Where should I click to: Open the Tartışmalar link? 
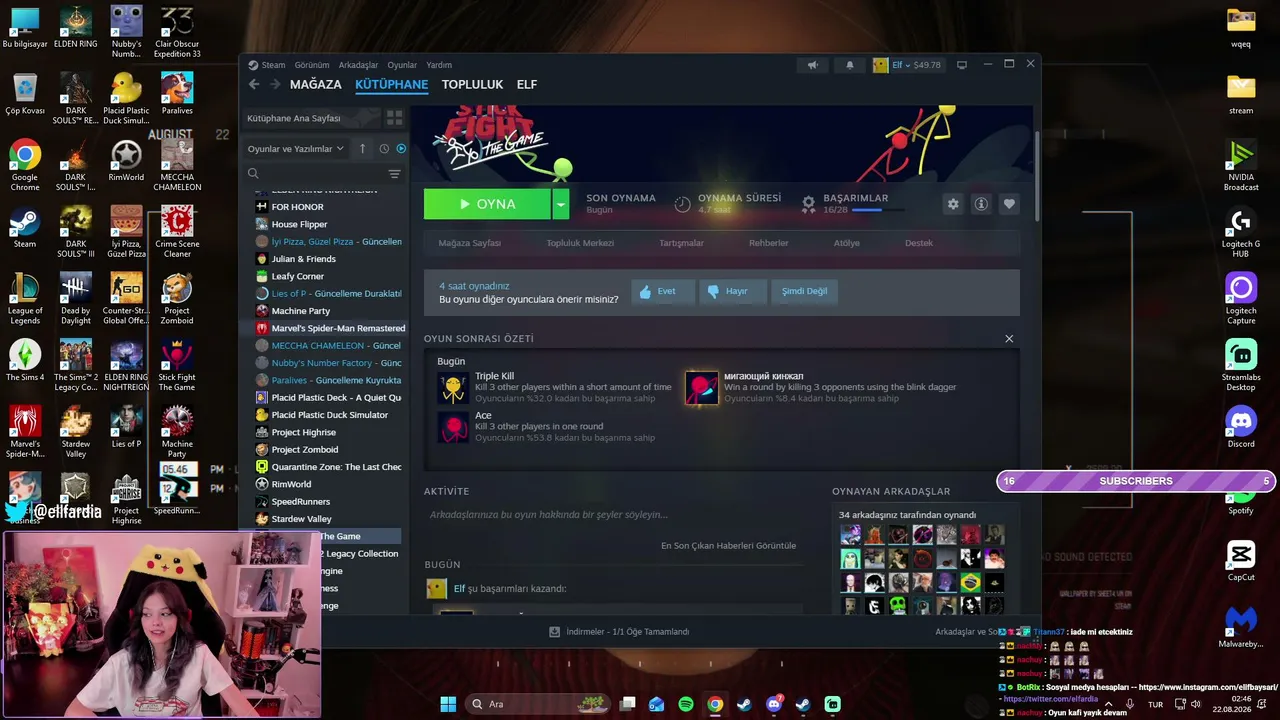pyautogui.click(x=681, y=243)
